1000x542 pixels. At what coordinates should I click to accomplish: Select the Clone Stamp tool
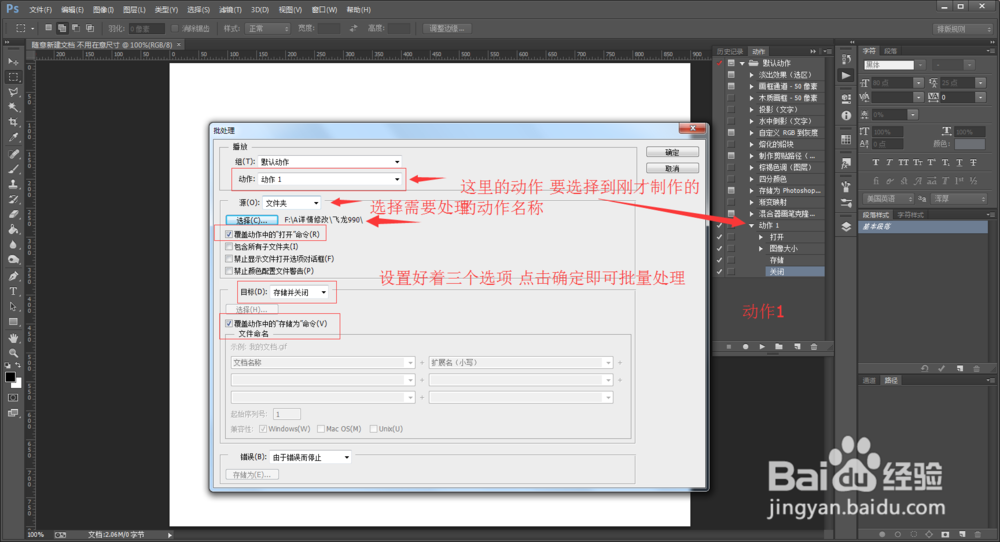pos(13,184)
